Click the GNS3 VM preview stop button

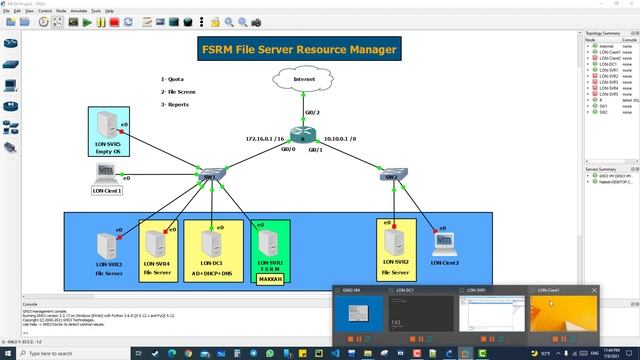(x=350, y=339)
